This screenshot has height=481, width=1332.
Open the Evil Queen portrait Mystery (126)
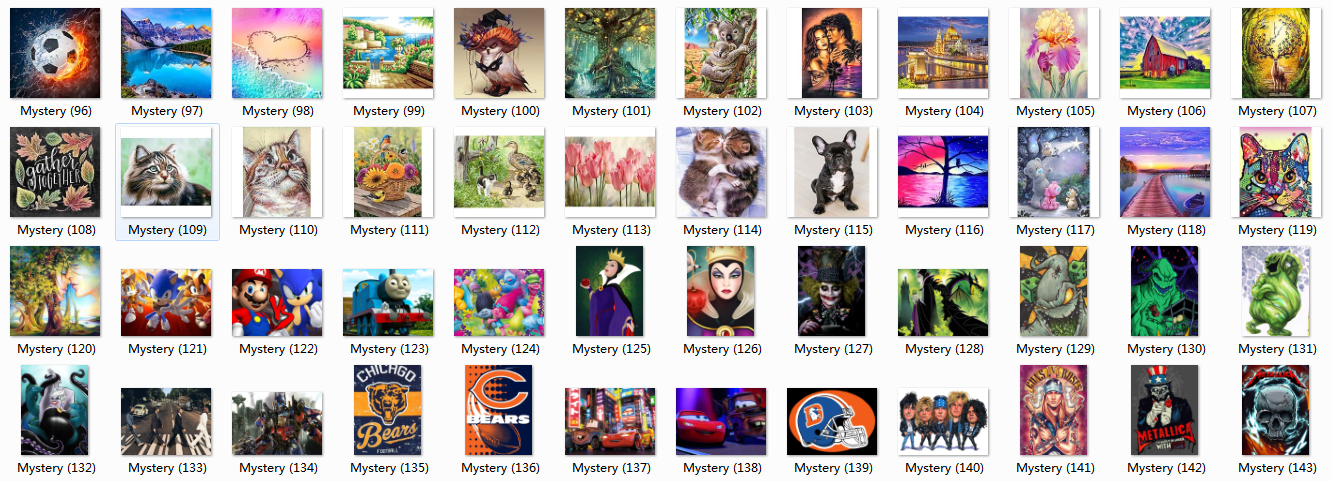point(721,291)
